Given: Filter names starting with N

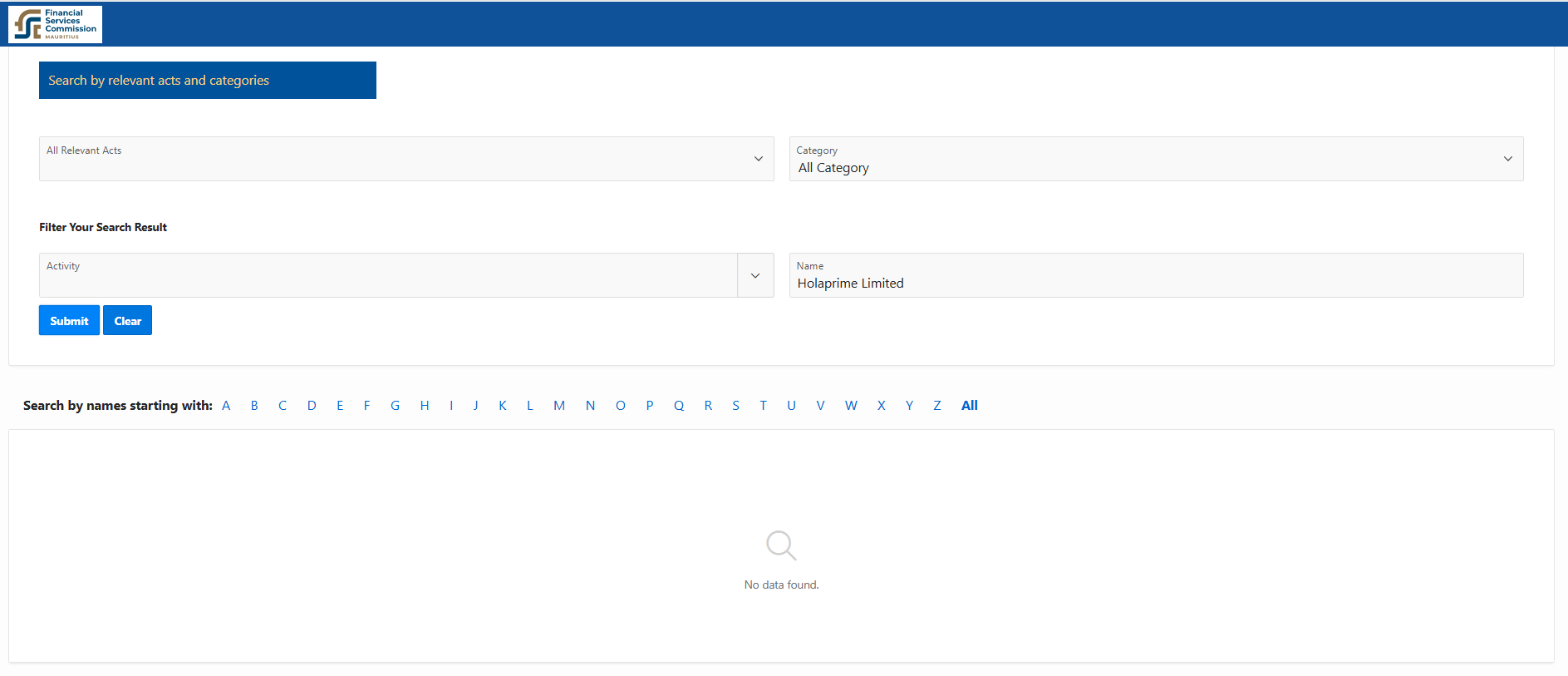Looking at the screenshot, I should [x=590, y=406].
